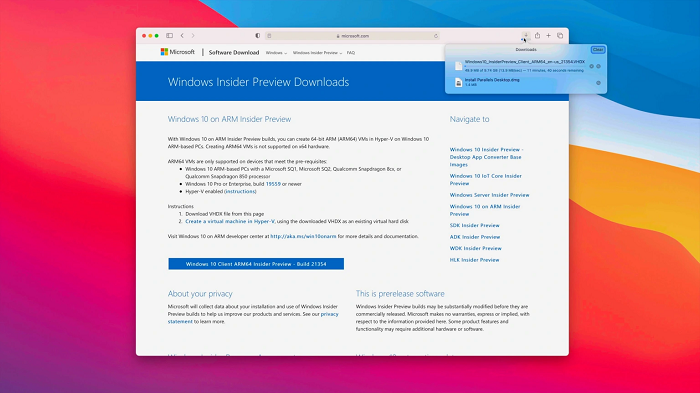Select Install Parallels Desktop.dmg file name
Image resolution: width=700 pixels, height=393 pixels.
coord(492,80)
